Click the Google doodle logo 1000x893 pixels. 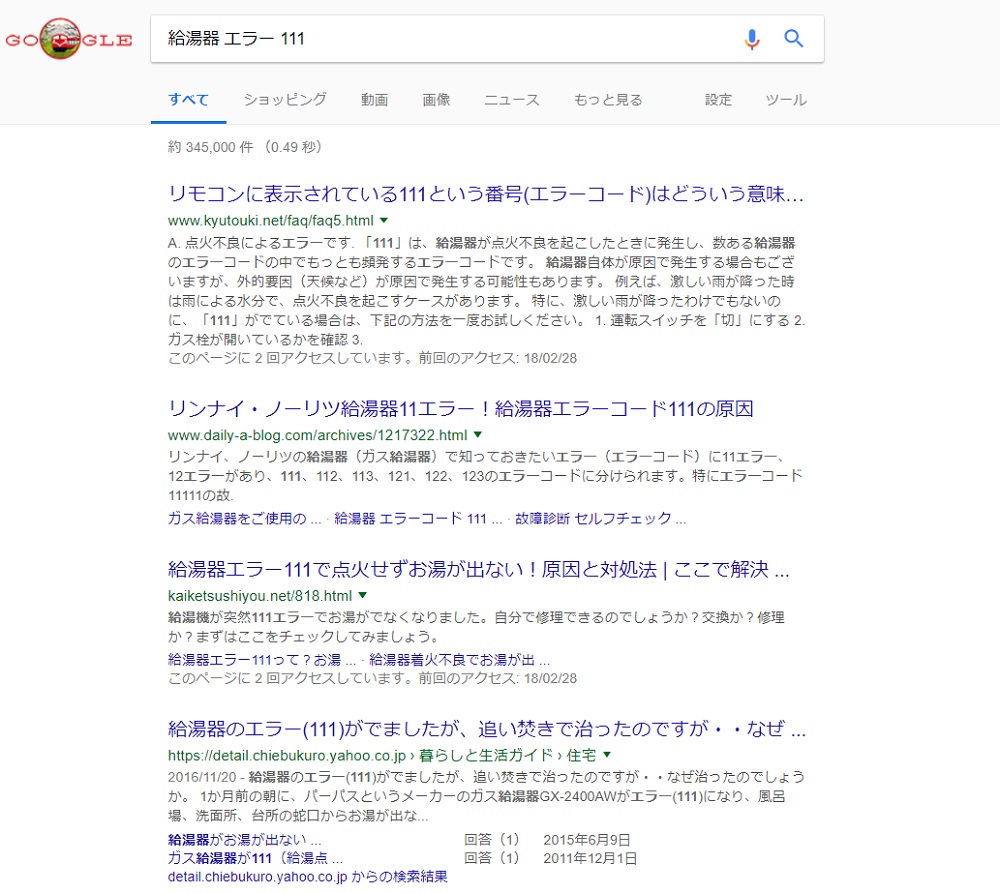click(68, 39)
